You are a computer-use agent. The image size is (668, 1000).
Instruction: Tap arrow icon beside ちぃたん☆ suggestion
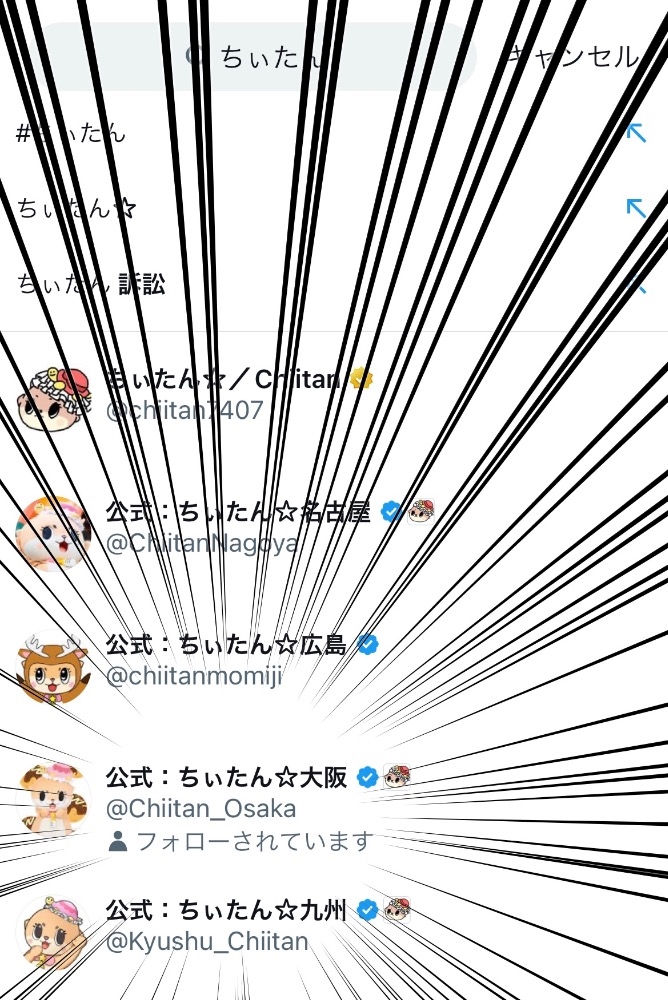coord(636,208)
